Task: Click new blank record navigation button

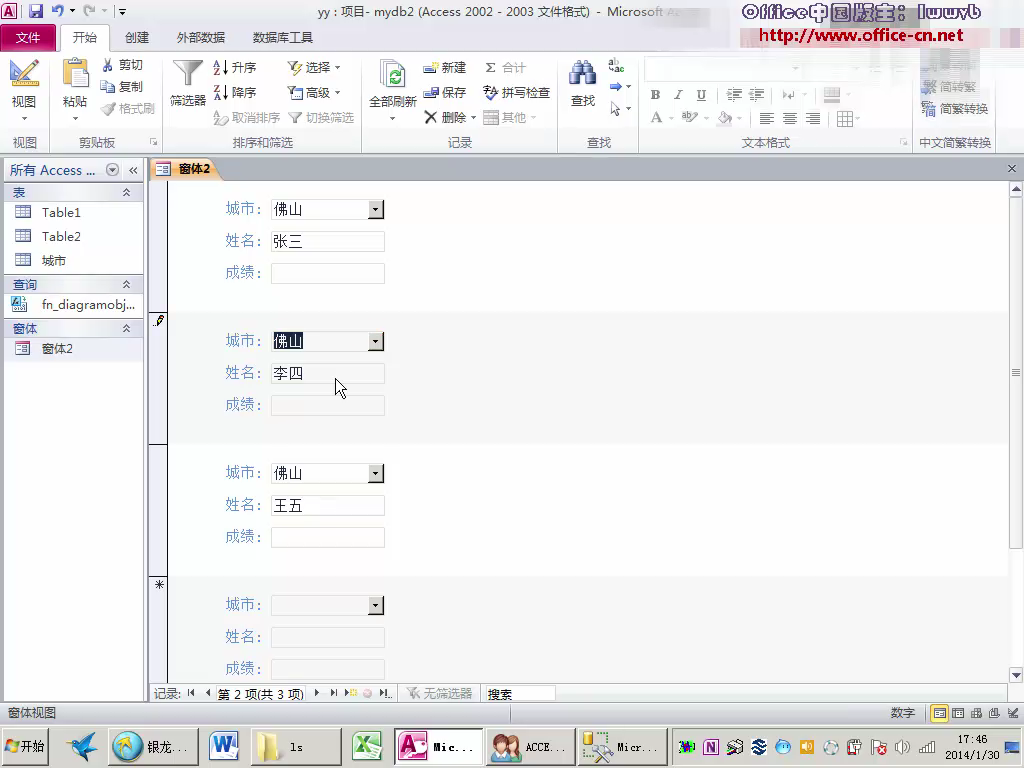Action: [352, 693]
